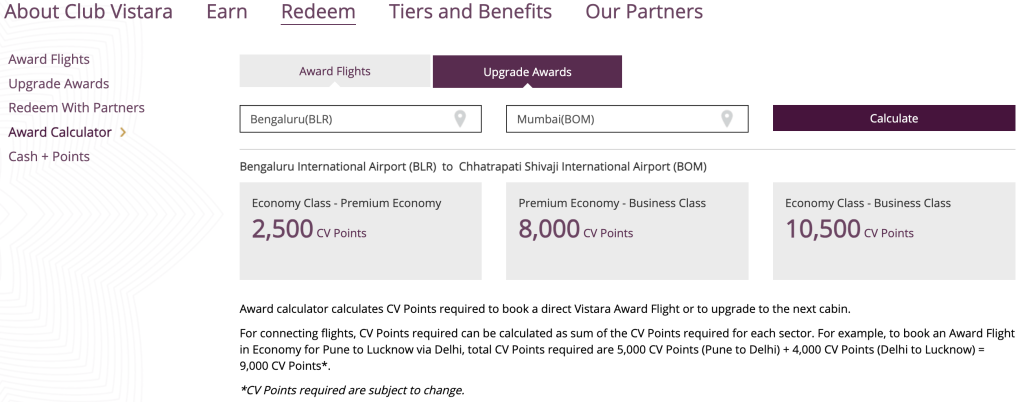Click the location pin icon in Mumbai field
Image resolution: width=1022 pixels, height=402 pixels.
[x=727, y=119]
